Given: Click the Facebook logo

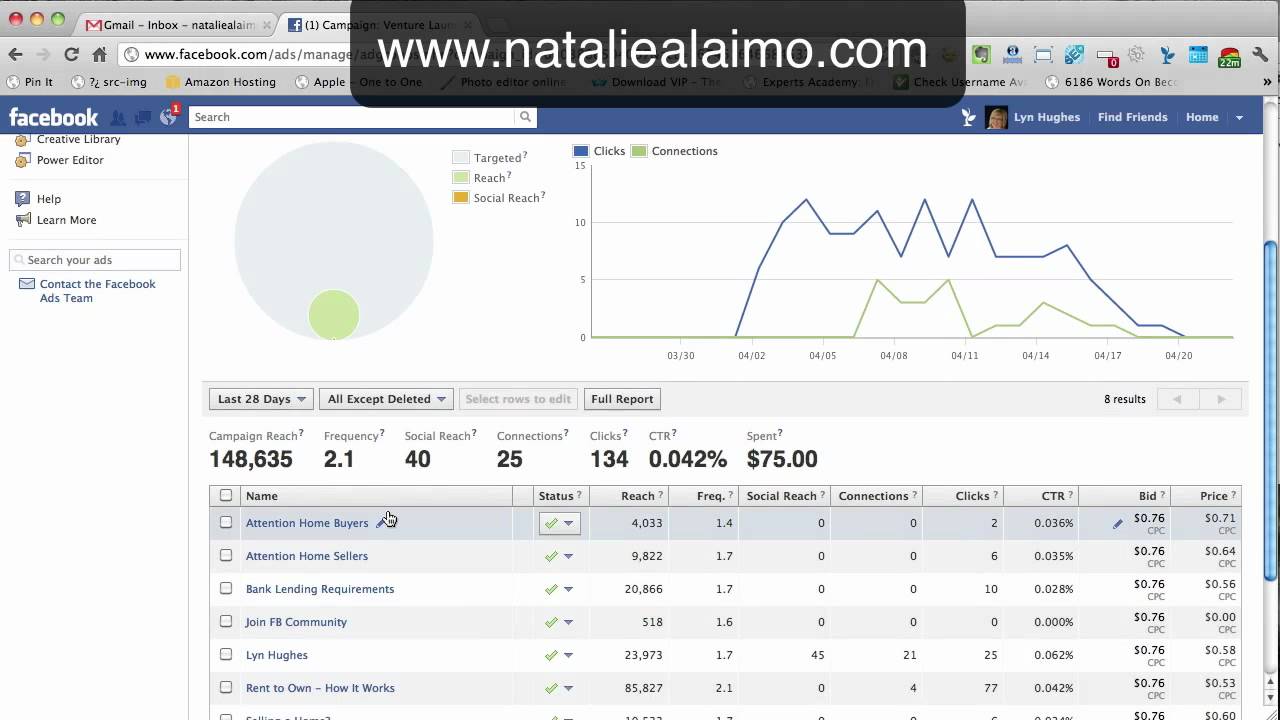Looking at the screenshot, I should (53, 117).
